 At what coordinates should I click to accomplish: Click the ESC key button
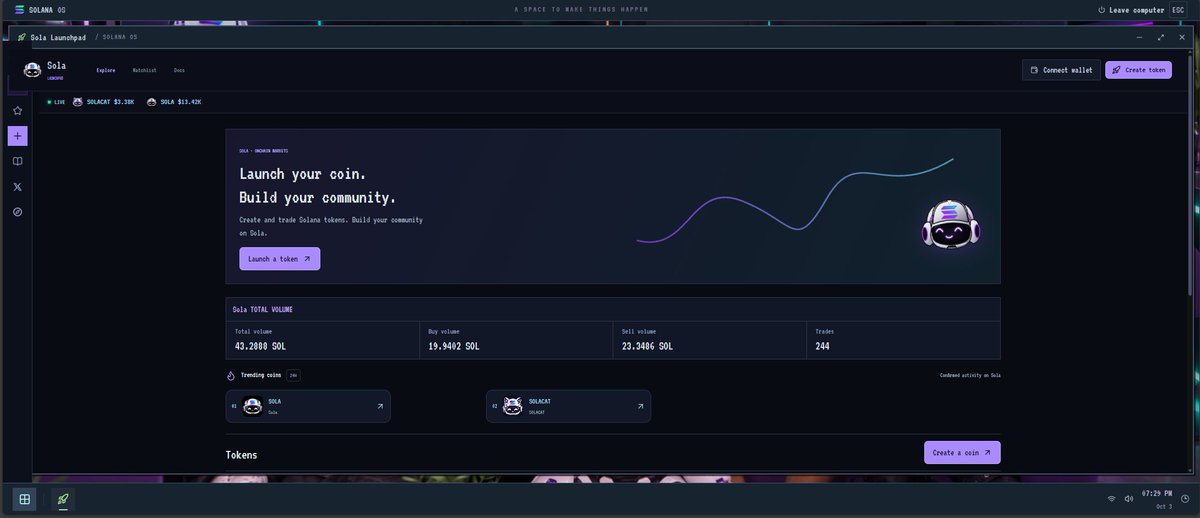click(1178, 10)
